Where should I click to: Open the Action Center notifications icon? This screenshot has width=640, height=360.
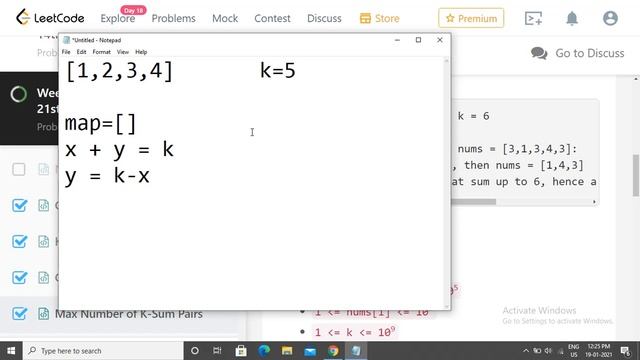(625, 351)
